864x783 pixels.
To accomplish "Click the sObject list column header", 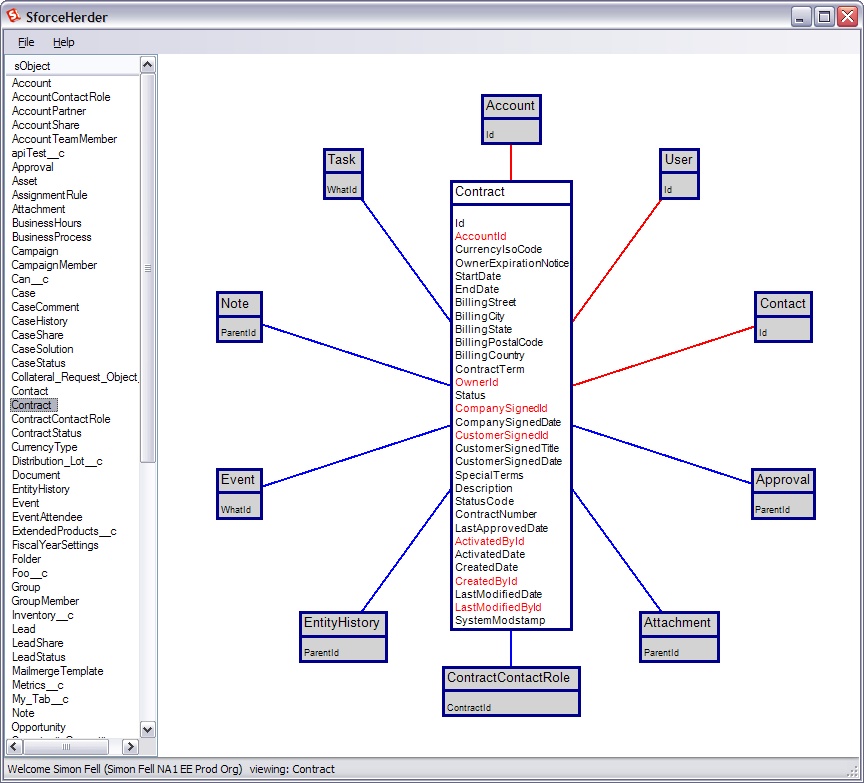I will [x=74, y=66].
